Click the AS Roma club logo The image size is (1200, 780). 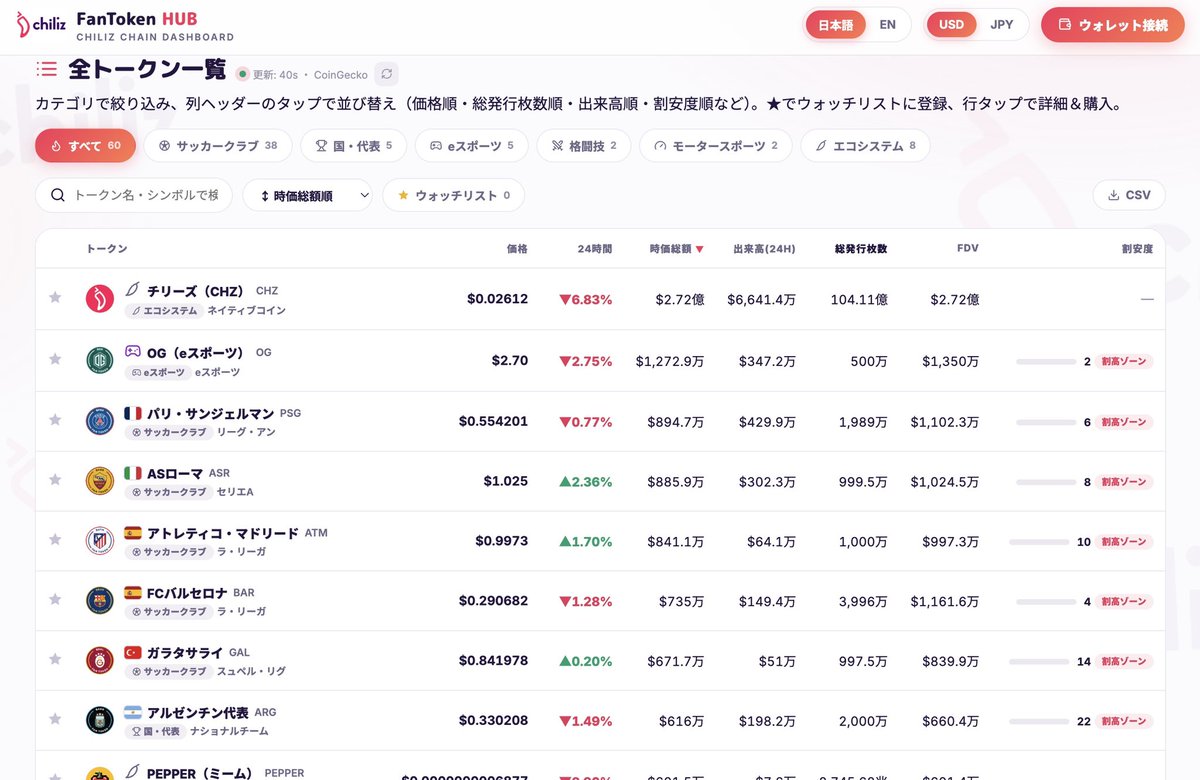(x=100, y=481)
